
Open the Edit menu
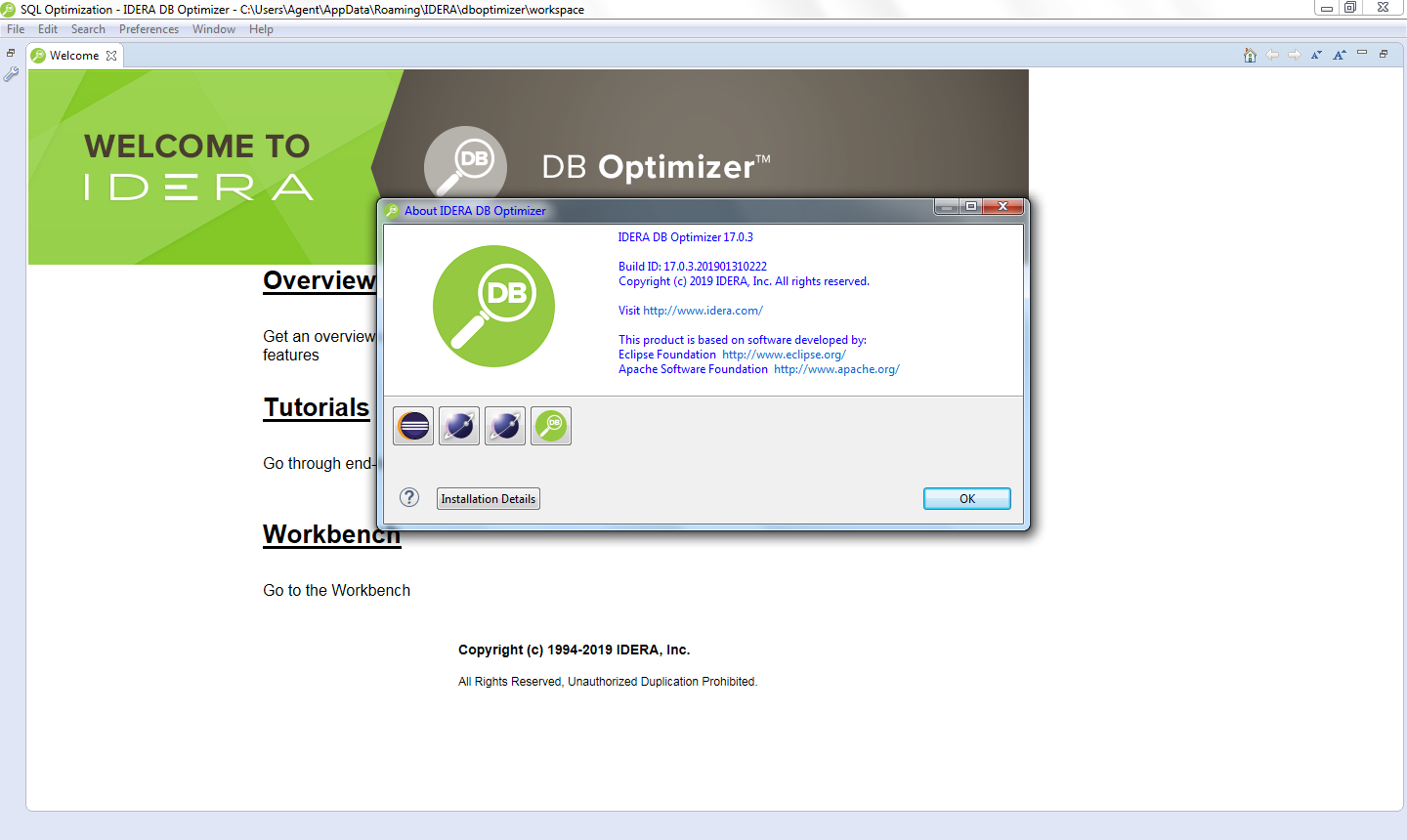48,29
